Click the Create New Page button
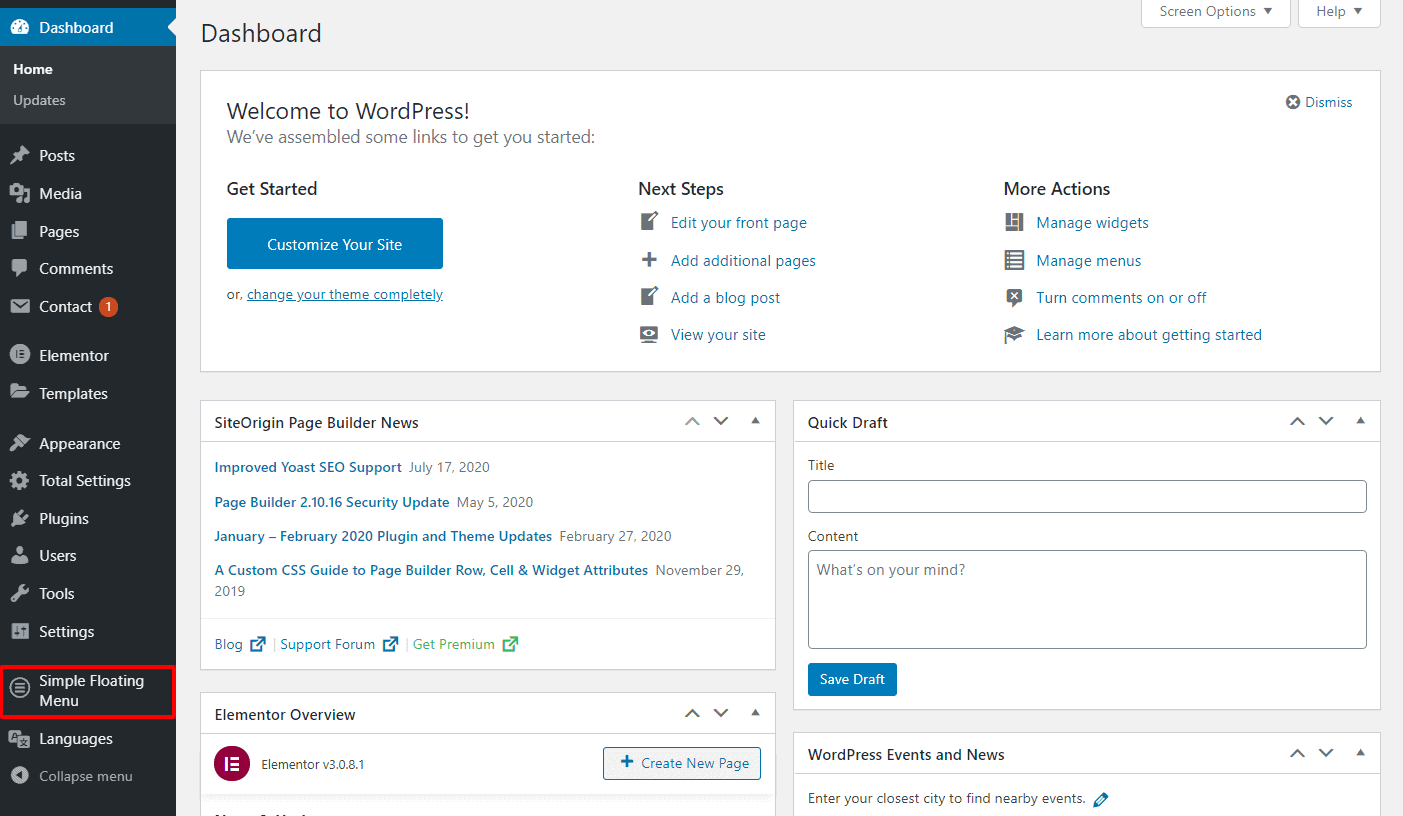1403x816 pixels. point(682,763)
